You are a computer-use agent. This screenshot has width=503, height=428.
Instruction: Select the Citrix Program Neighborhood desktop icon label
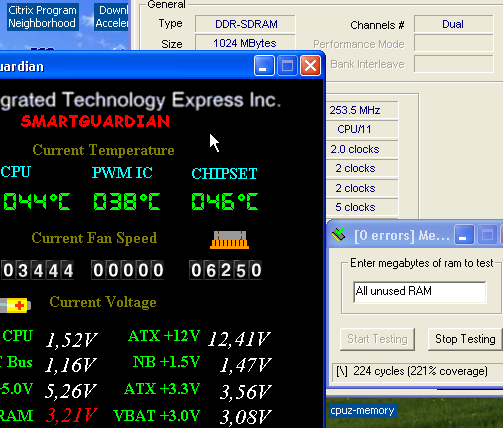(42, 17)
